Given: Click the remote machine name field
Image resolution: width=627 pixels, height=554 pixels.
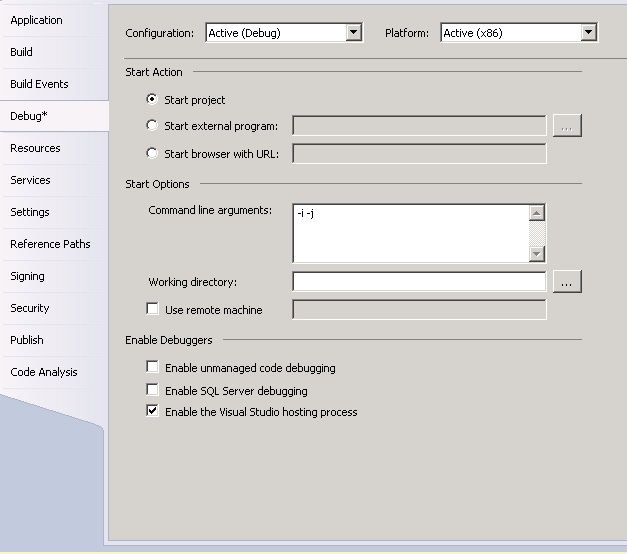Looking at the screenshot, I should (419, 310).
